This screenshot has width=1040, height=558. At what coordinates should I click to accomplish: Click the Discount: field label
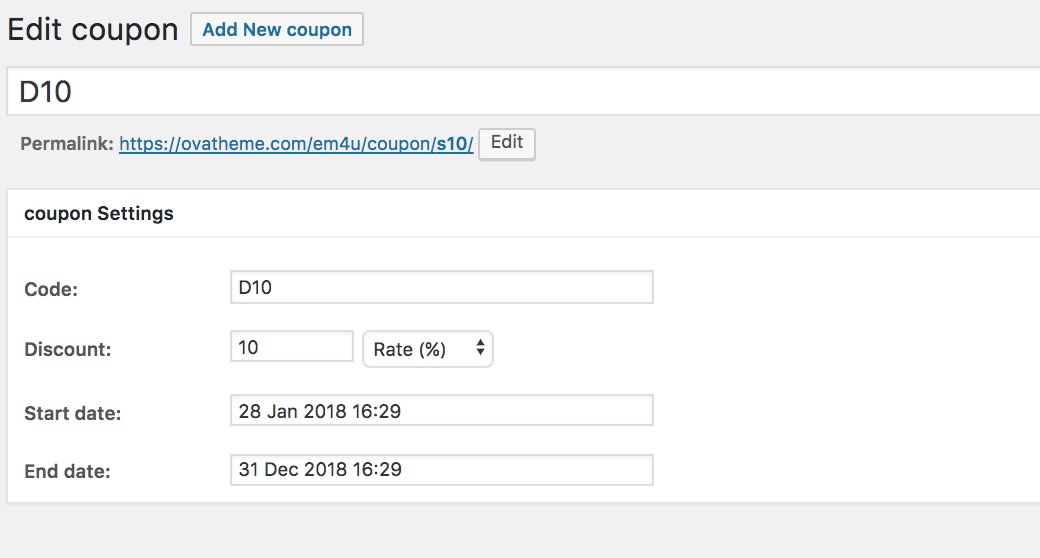tap(67, 350)
